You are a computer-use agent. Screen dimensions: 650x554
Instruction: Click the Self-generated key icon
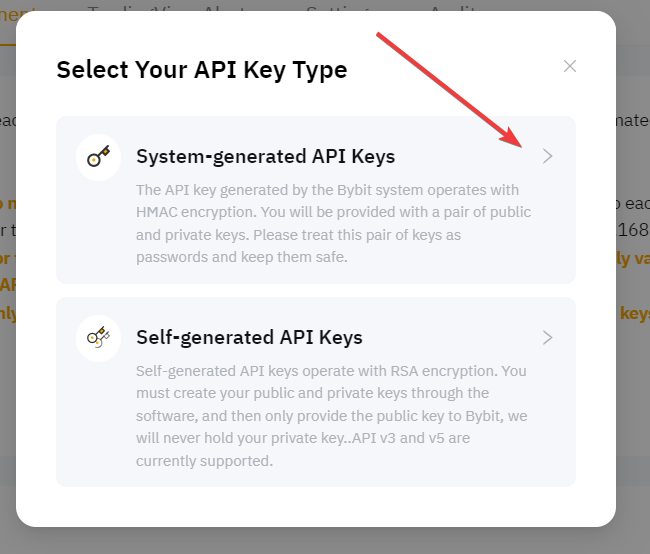[98, 338]
